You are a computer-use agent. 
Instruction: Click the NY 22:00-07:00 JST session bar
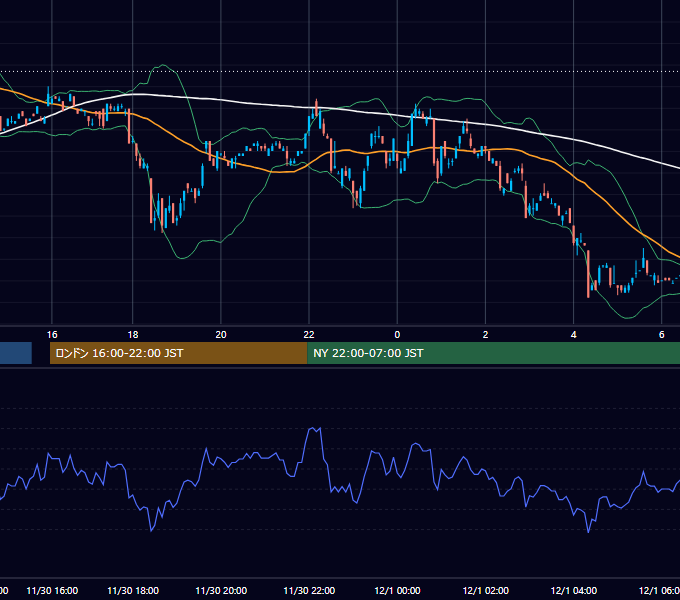[494, 353]
